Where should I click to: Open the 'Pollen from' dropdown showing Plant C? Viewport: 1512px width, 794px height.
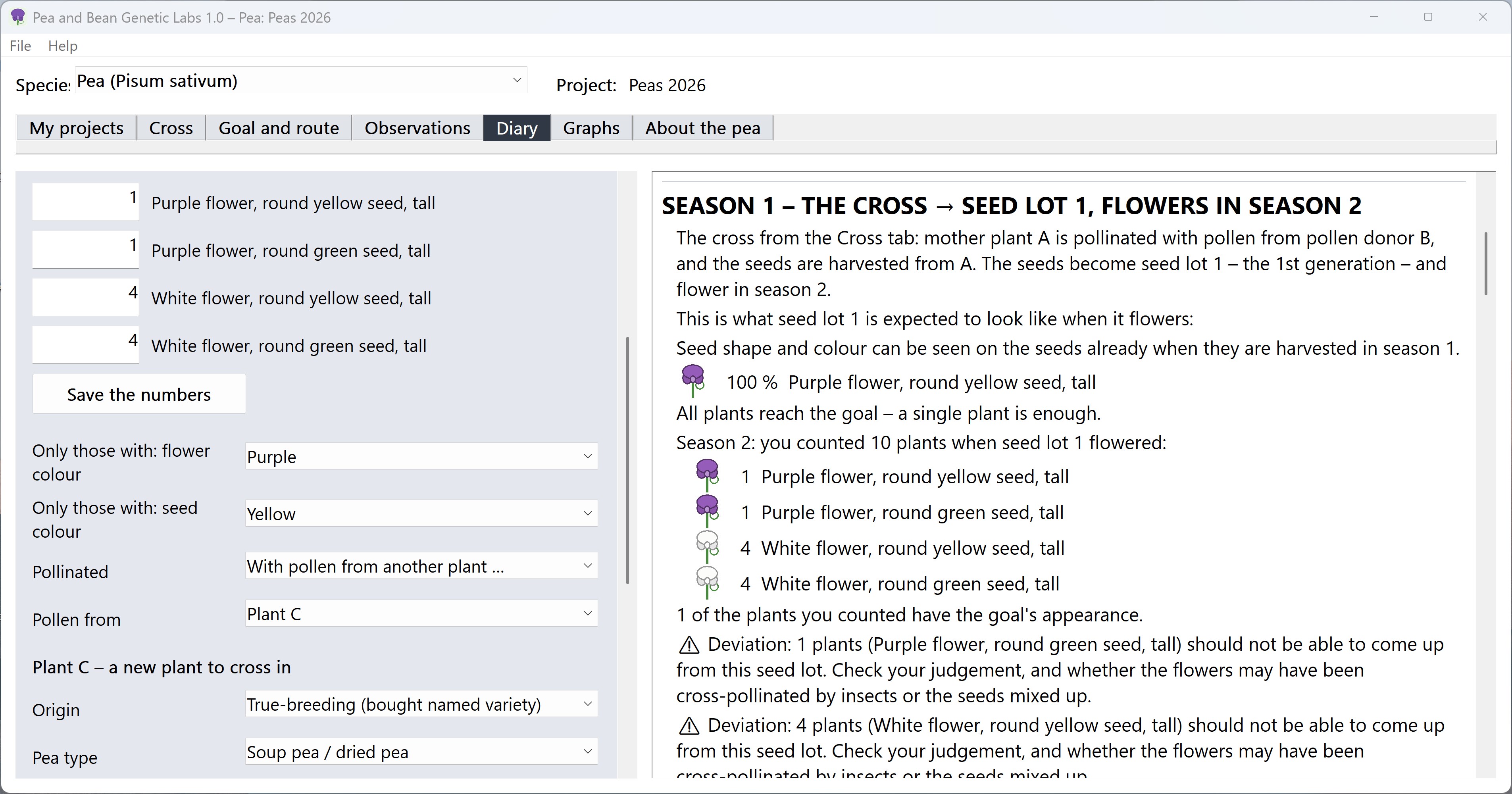tap(421, 614)
